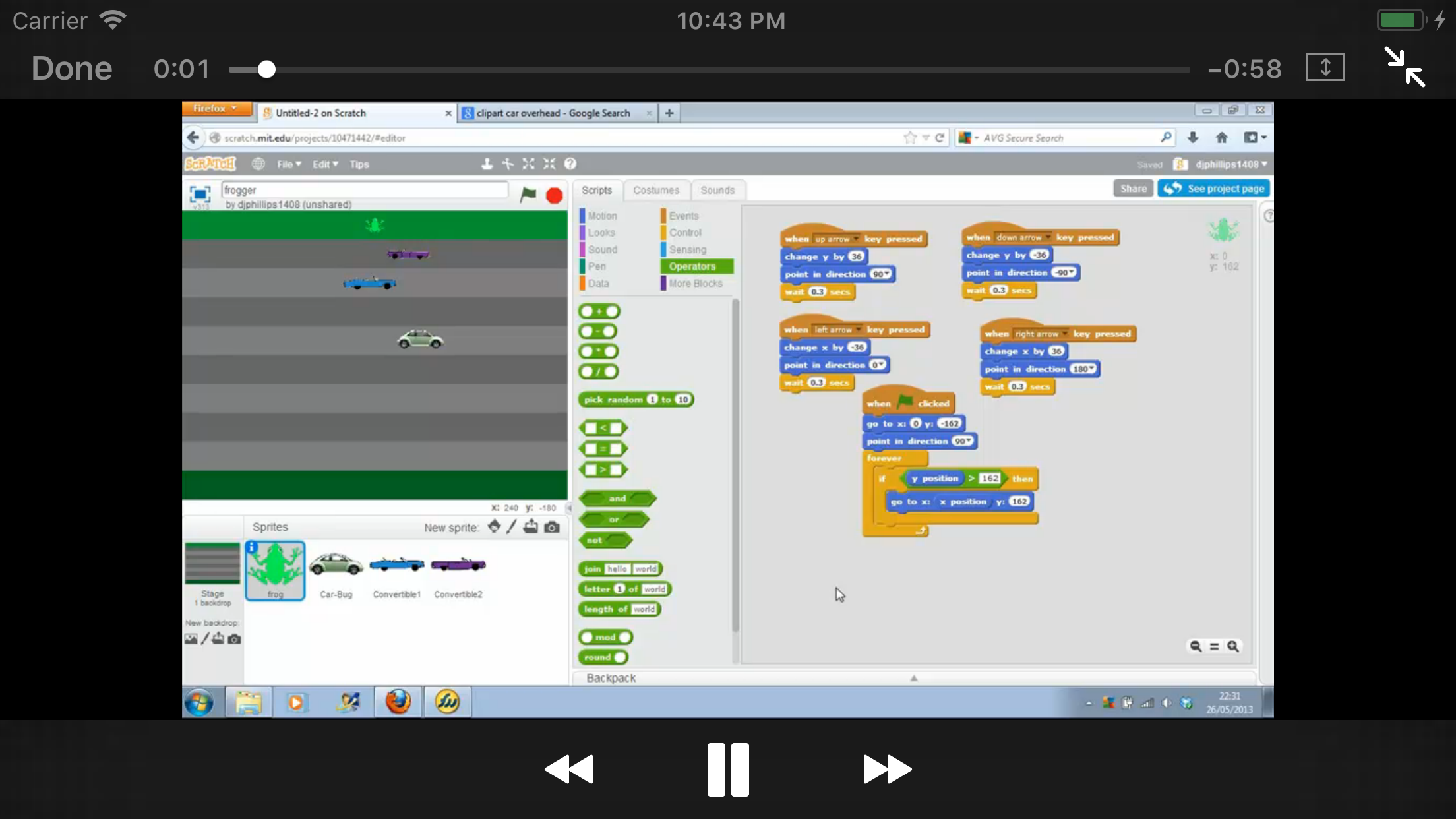Tap the rewind playback button
The image size is (1456, 819).
pos(569,770)
